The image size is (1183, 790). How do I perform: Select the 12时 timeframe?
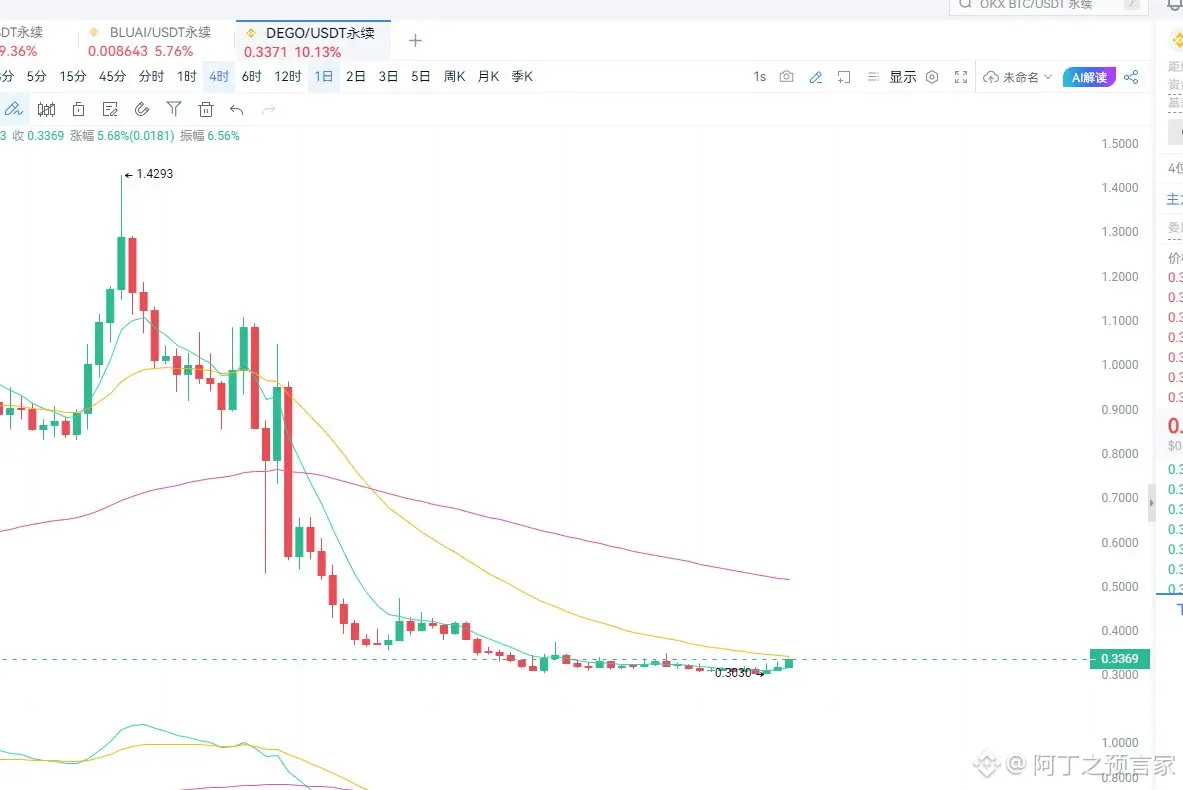pos(287,76)
